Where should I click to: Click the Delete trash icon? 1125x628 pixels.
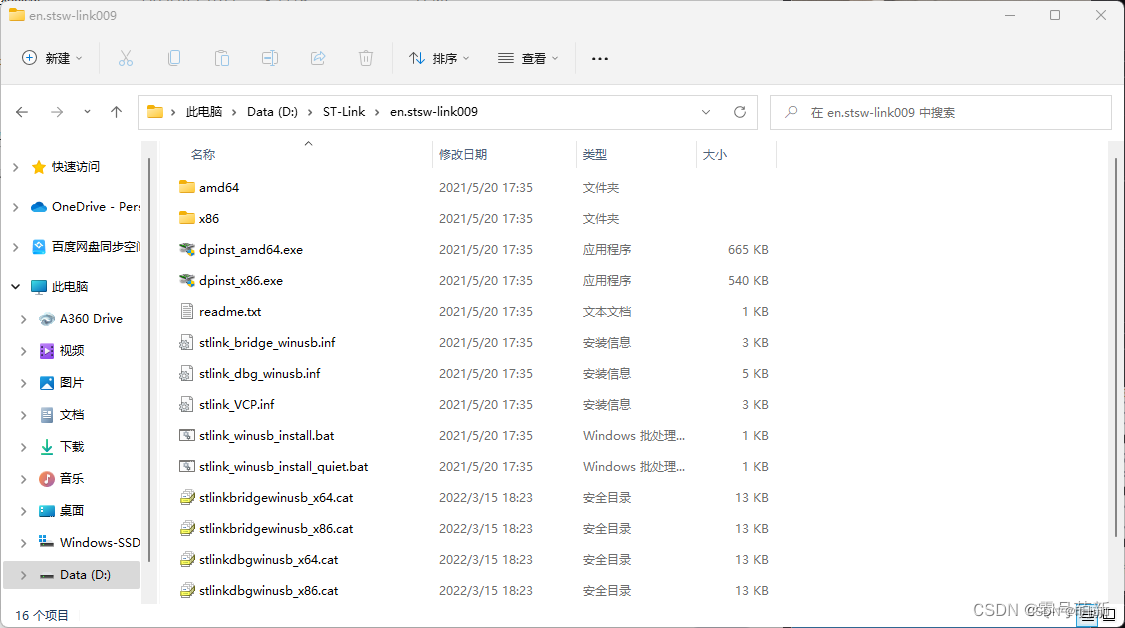[366, 58]
